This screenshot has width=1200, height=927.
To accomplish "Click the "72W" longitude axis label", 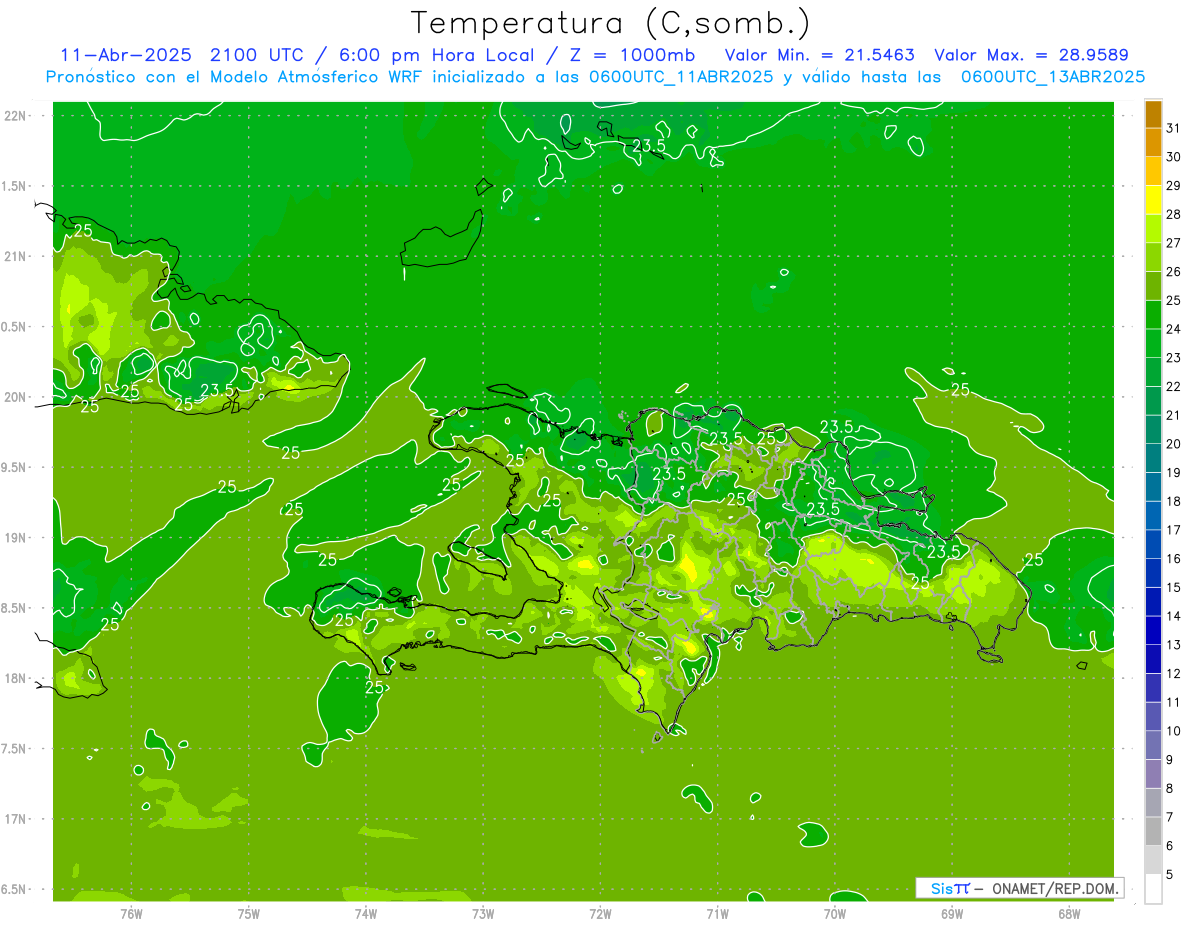I will coord(601,914).
